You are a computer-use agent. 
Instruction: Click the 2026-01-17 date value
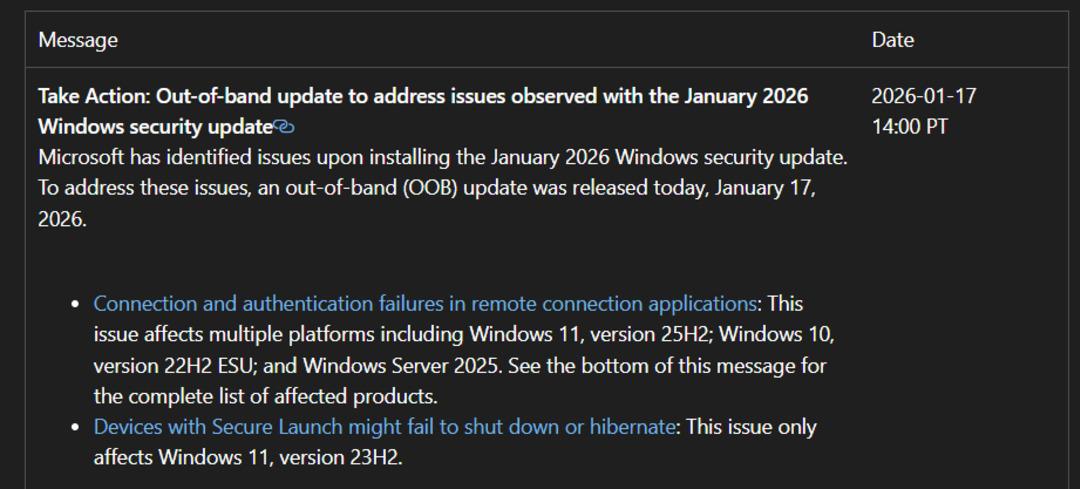click(923, 96)
